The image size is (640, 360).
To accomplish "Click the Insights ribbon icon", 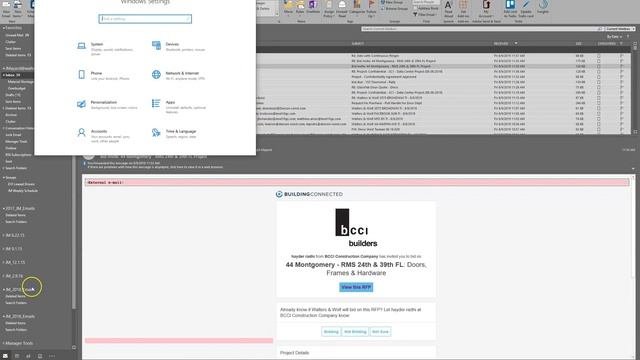I will click(x=543, y=7).
